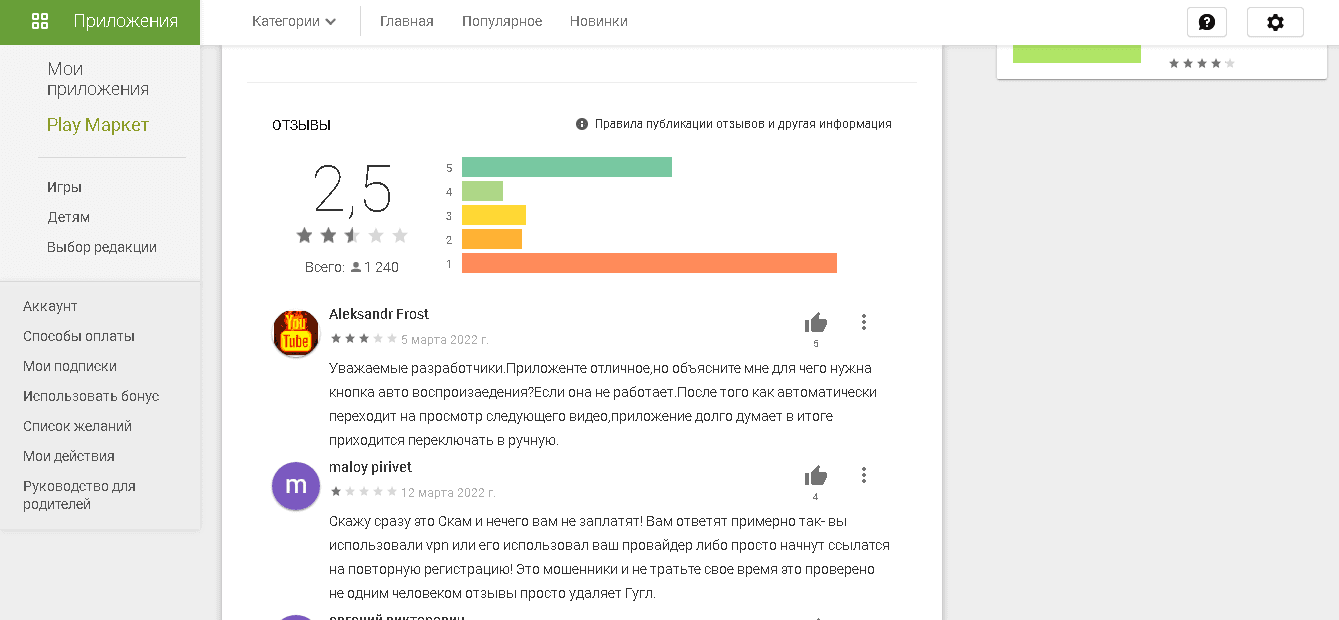Click Aleksandr Frost's YouTube avatar
This screenshot has width=1339, height=620.
tap(295, 331)
